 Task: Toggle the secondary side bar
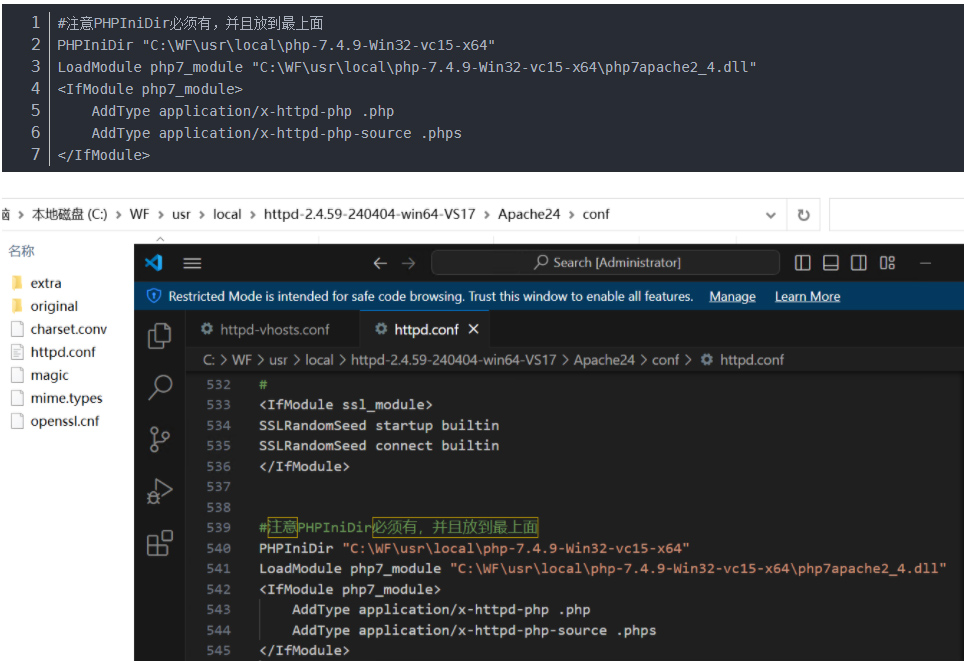tap(859, 263)
